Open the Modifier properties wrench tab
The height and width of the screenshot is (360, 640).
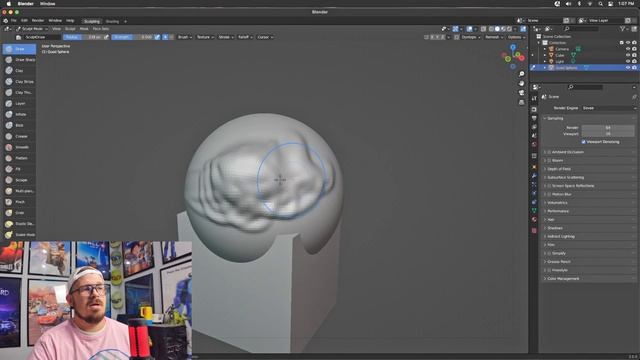[x=534, y=176]
